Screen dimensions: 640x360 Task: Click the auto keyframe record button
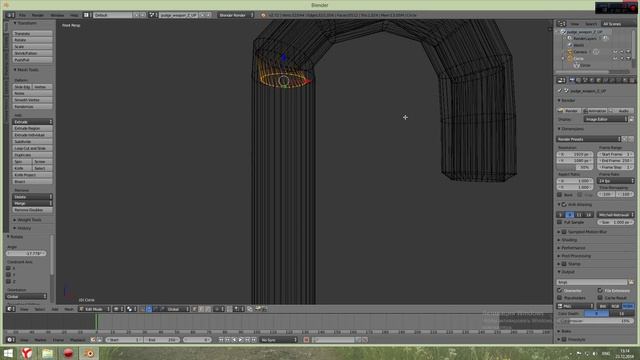(306, 340)
